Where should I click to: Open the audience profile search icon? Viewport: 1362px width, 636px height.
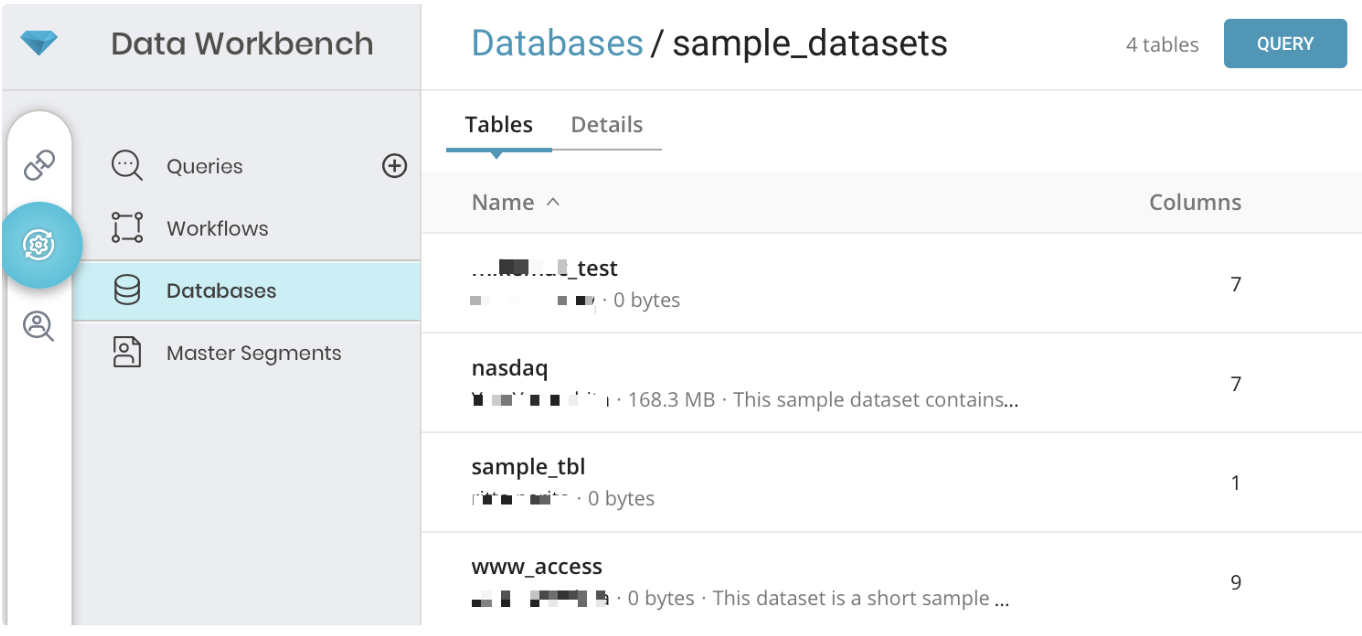(39, 326)
